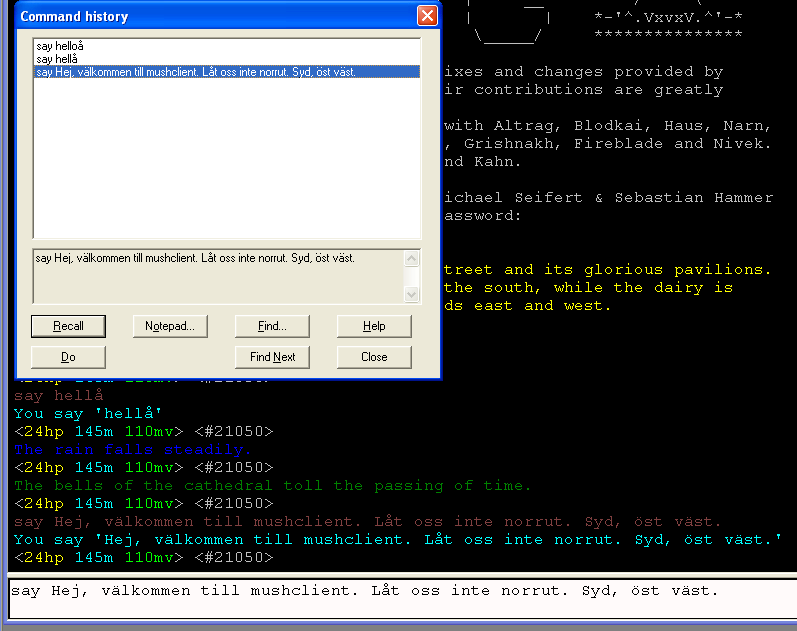The image size is (797, 631).
Task: Click 'ichael Seifert & Sebastian Hammer' credits line
Action: click(608, 197)
